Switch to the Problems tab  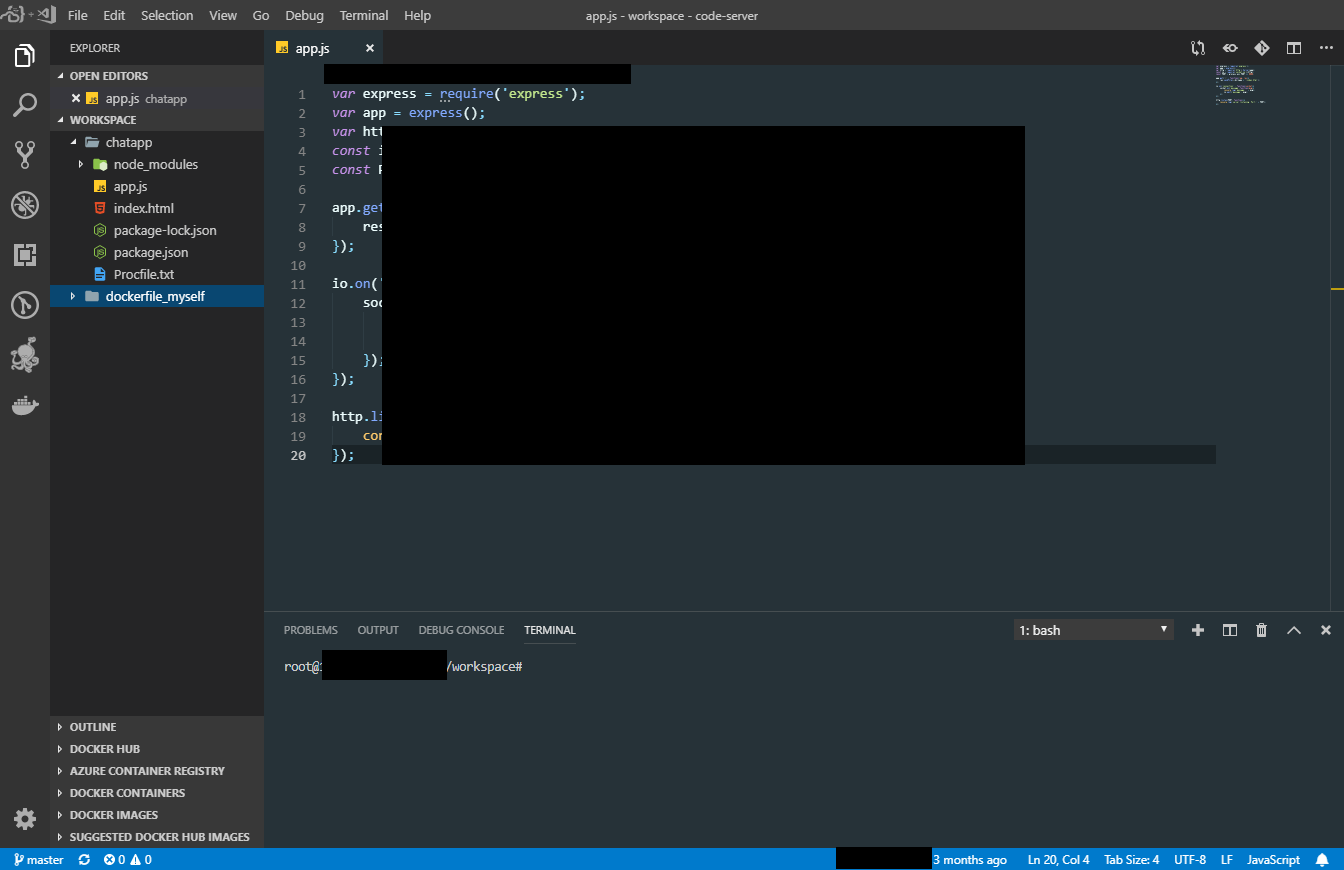(310, 630)
